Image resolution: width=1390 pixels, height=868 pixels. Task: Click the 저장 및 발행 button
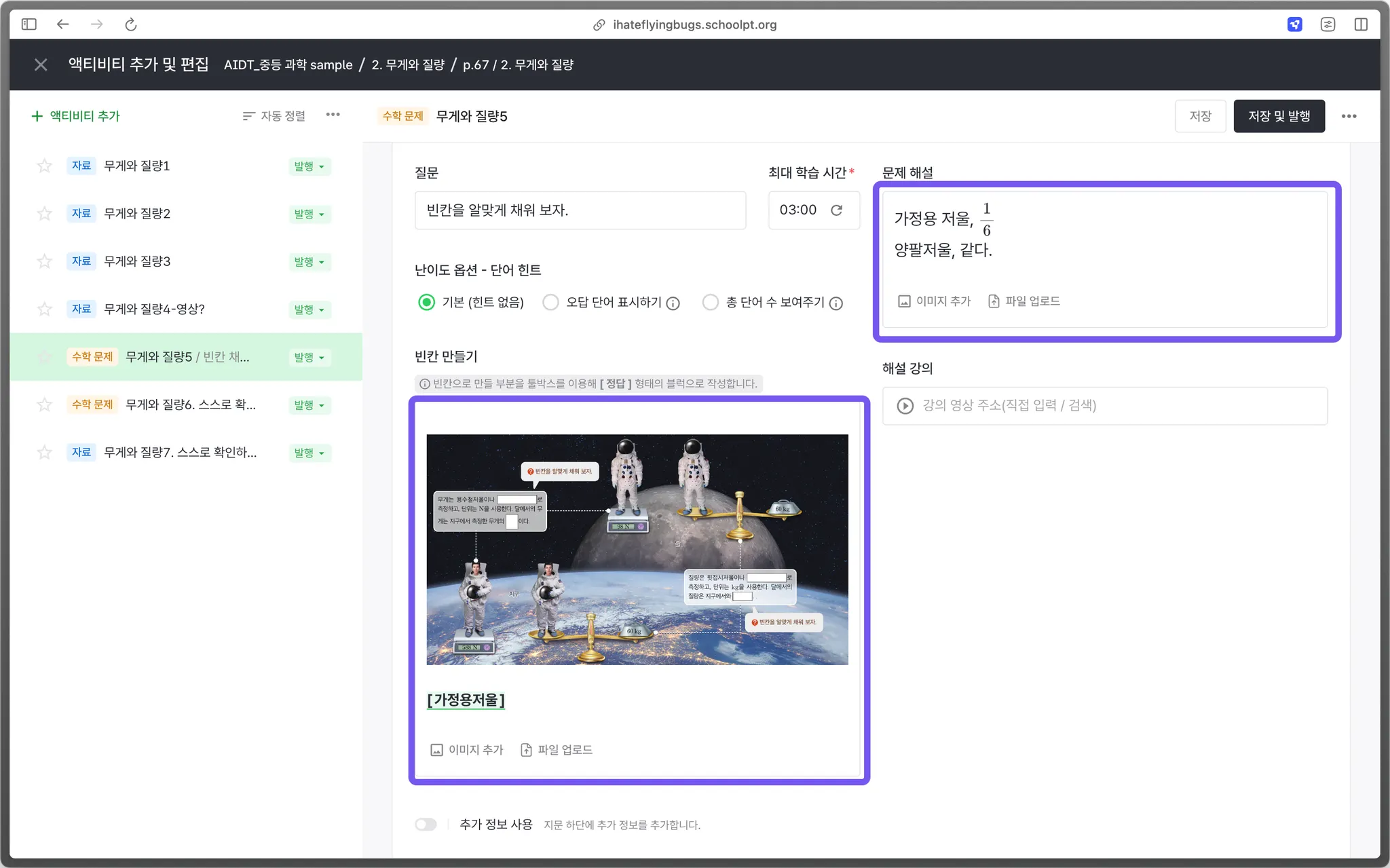click(x=1279, y=116)
